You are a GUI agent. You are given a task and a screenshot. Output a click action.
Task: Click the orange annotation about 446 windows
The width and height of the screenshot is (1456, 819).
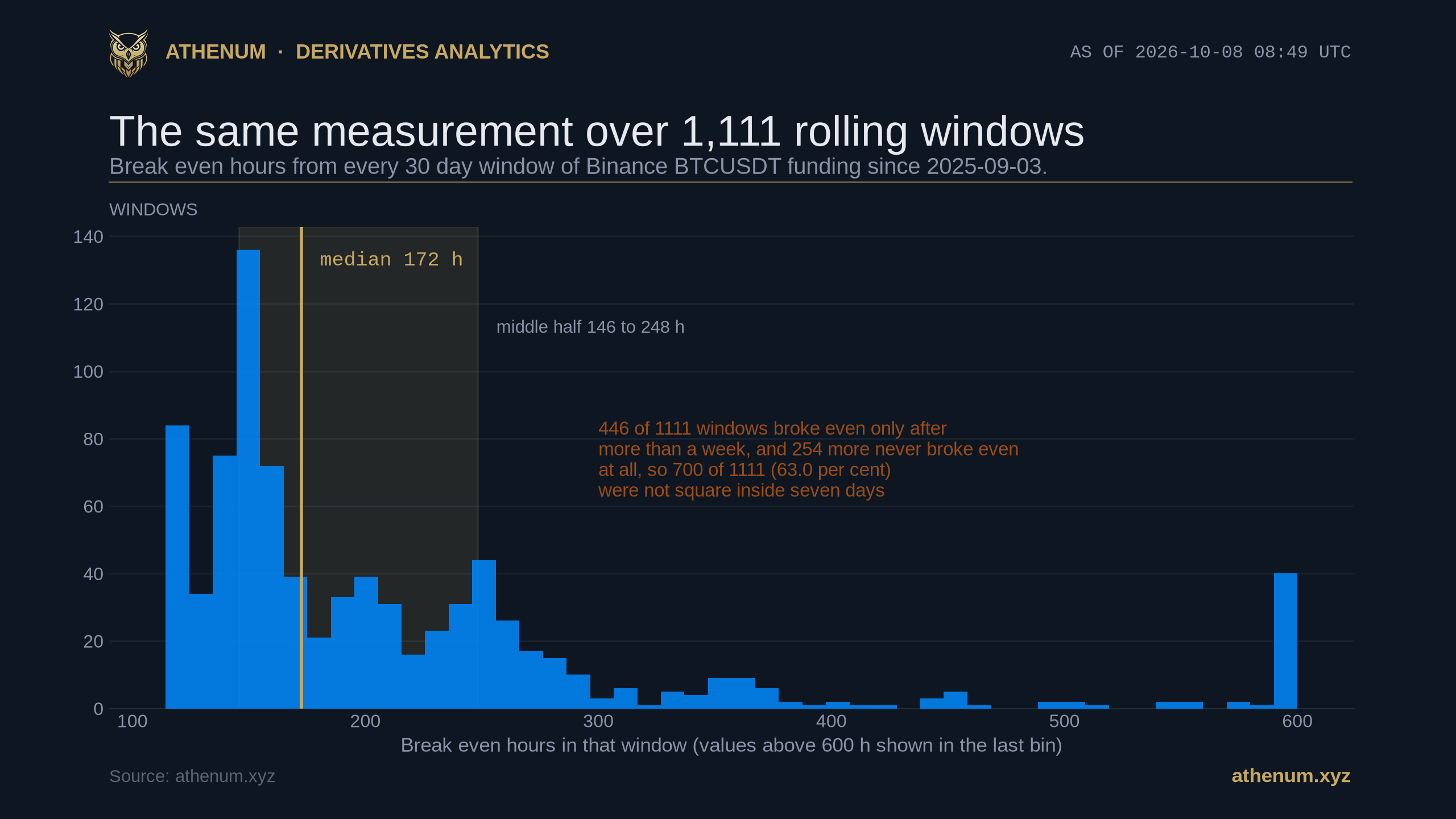(x=808, y=459)
